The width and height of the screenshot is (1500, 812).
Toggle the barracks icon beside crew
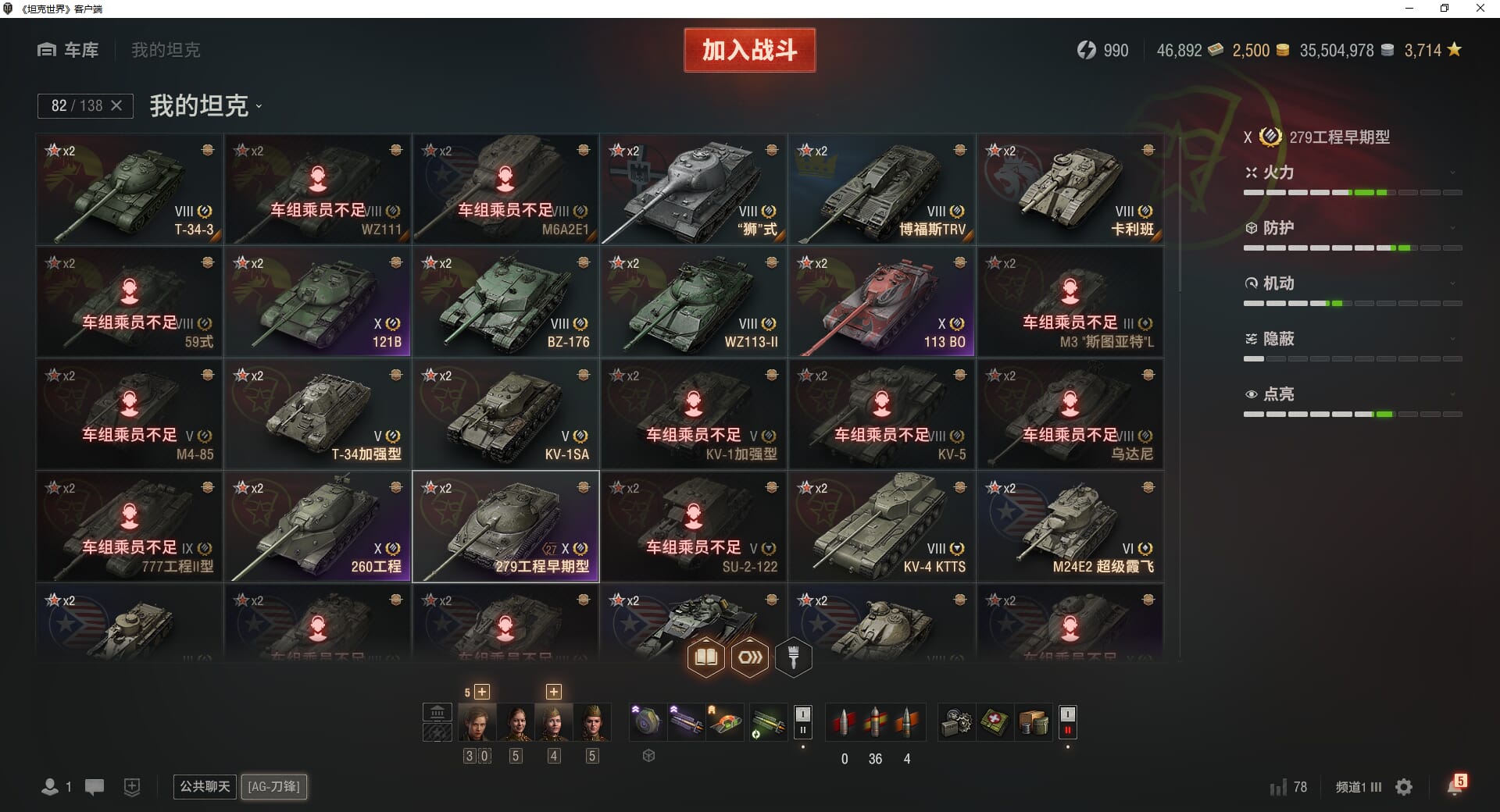[x=437, y=712]
